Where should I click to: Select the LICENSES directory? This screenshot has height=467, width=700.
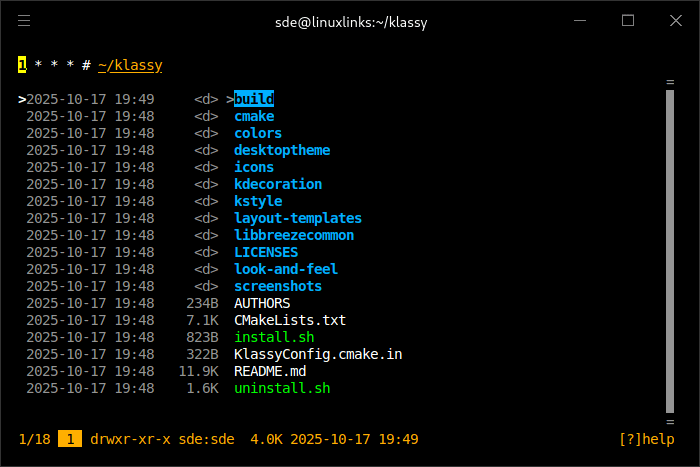pyautogui.click(x=266, y=252)
